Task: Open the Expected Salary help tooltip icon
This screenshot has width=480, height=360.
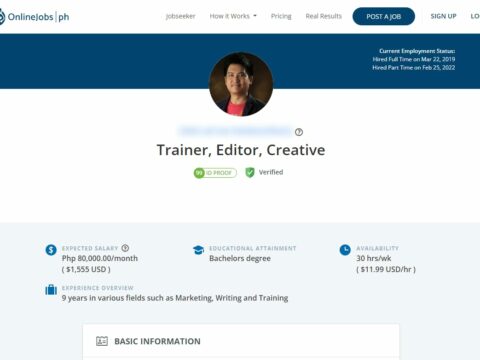Action: click(x=125, y=248)
